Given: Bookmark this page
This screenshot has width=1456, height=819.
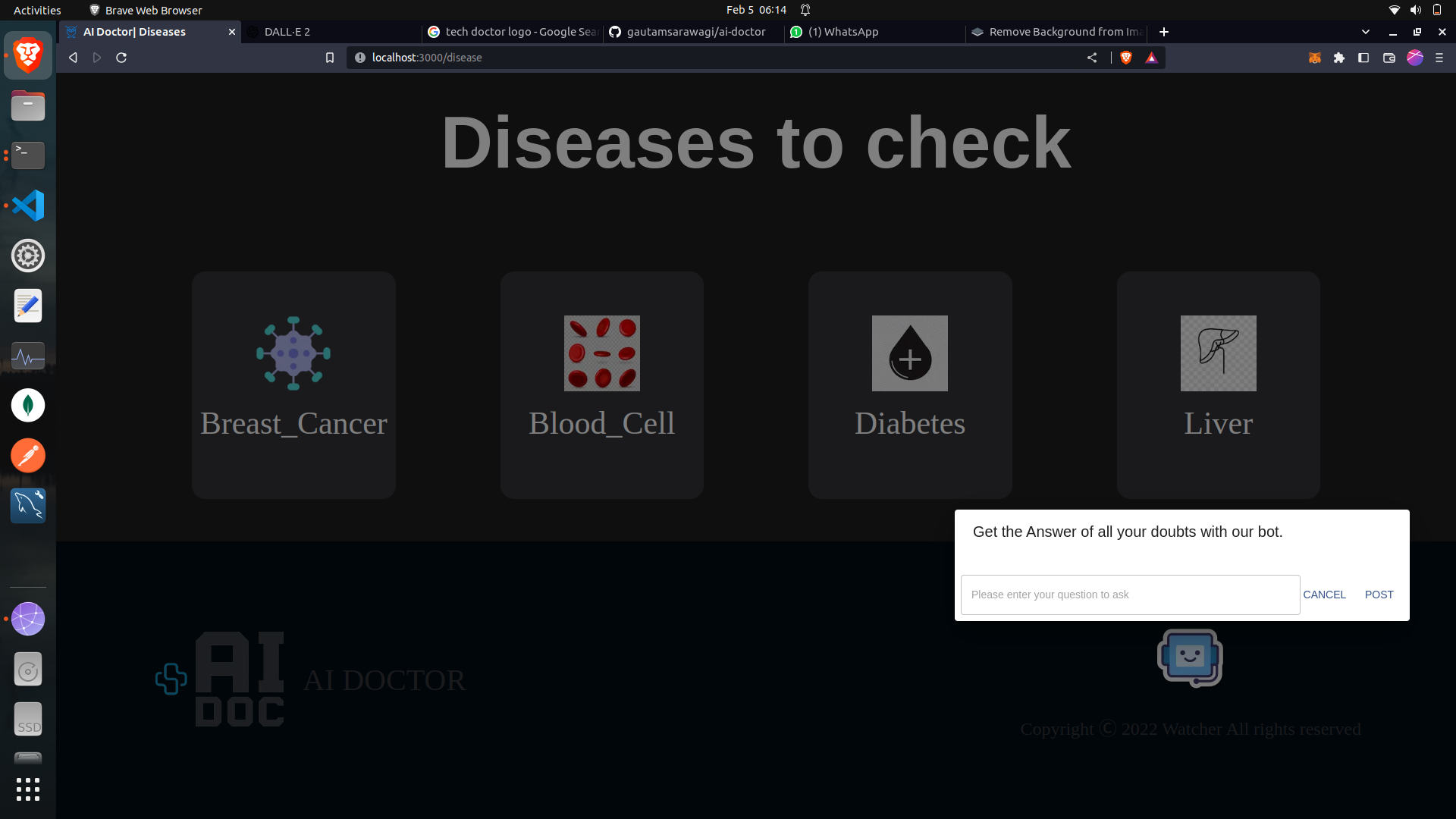Looking at the screenshot, I should coord(330,58).
